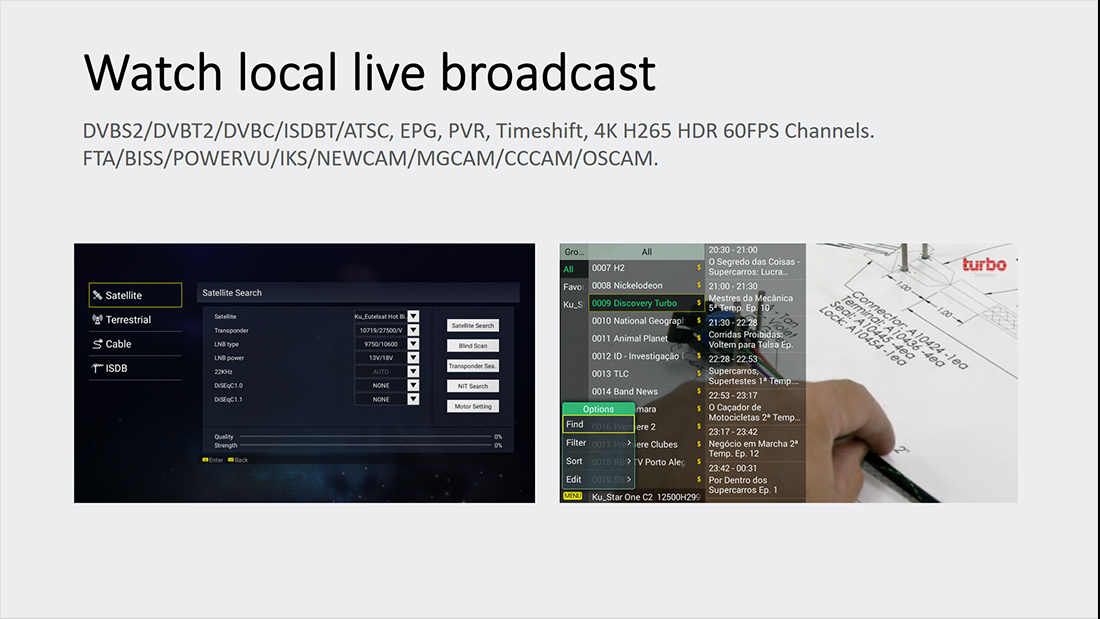The width and height of the screenshot is (1100, 619).
Task: Click the dollar icon beside 0014 Band News
Action: pos(699,391)
